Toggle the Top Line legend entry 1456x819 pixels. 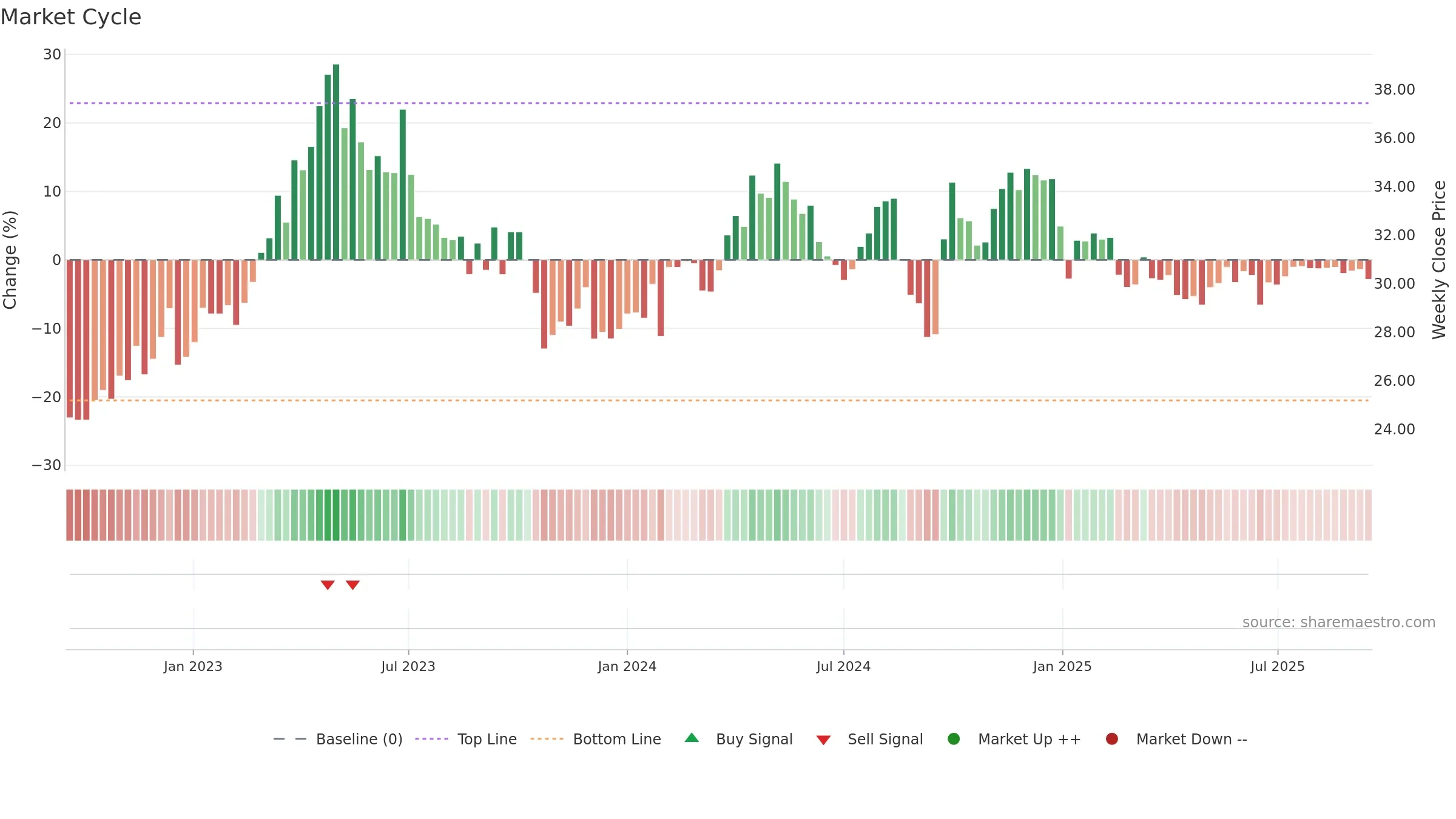[x=466, y=739]
